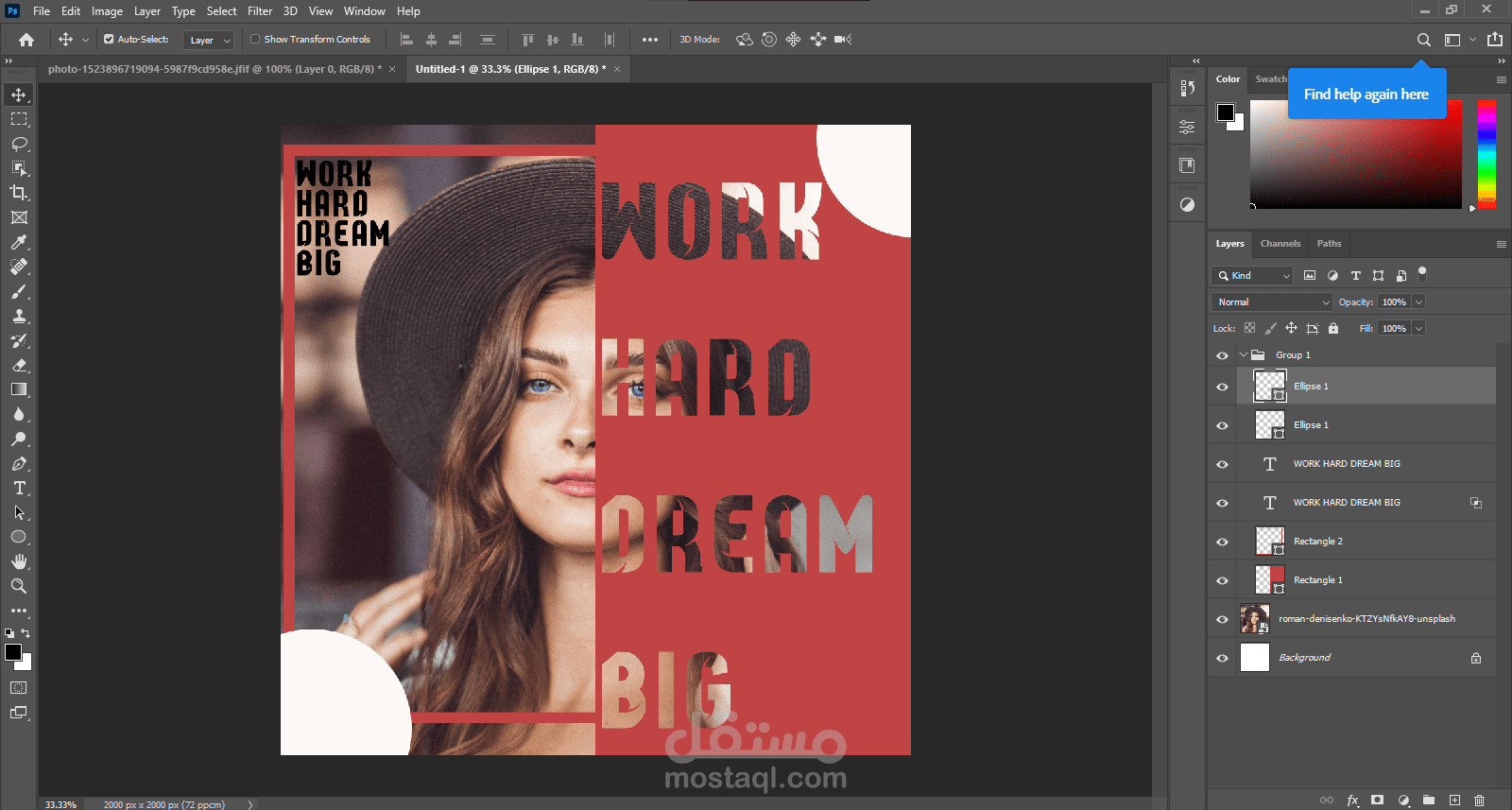Select the Crop tool
The height and width of the screenshot is (810, 1512).
(19, 193)
